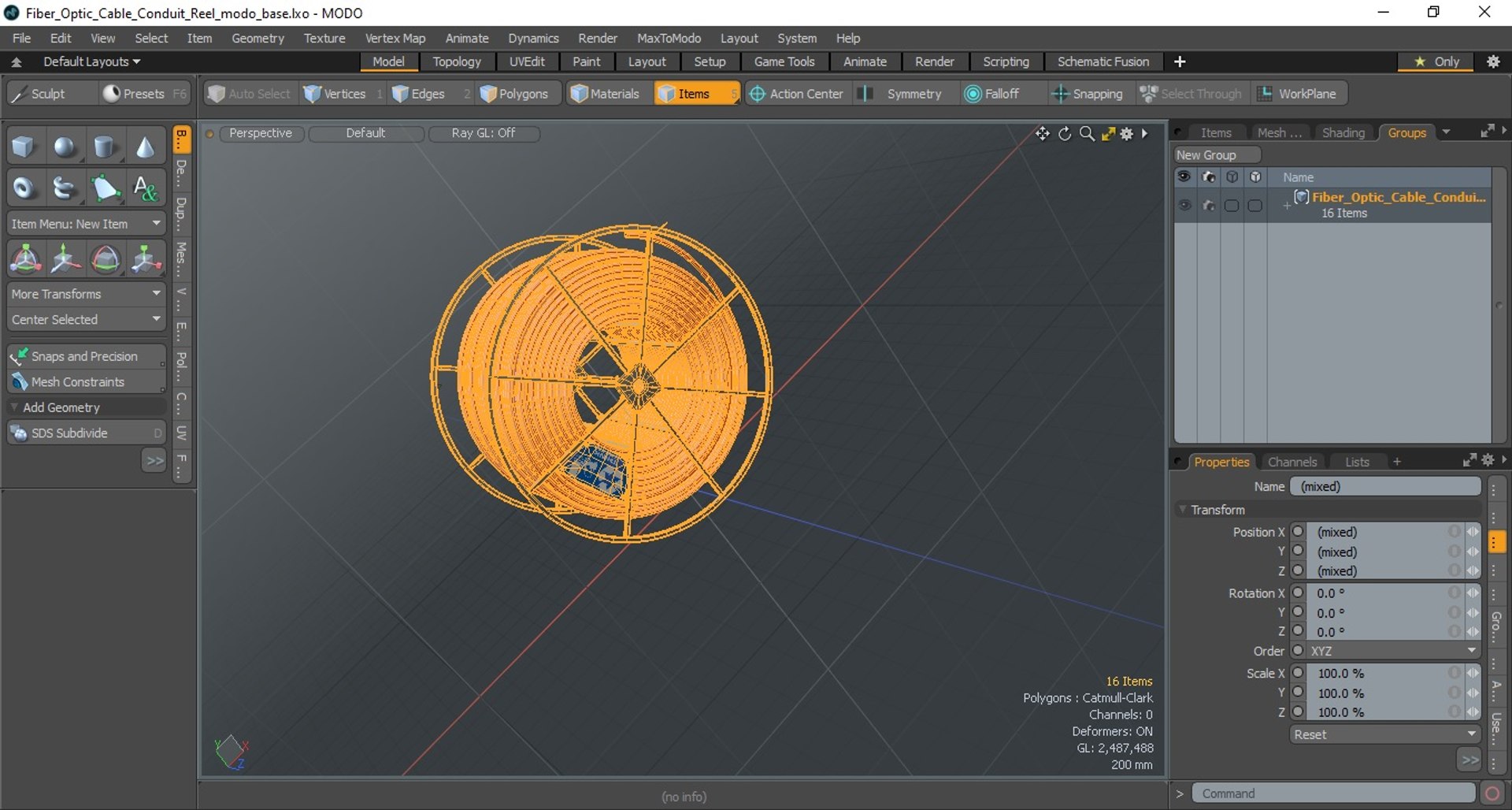Screen dimensions: 1512x810
Task: Click the Name field showing (mixed)
Action: [1385, 486]
